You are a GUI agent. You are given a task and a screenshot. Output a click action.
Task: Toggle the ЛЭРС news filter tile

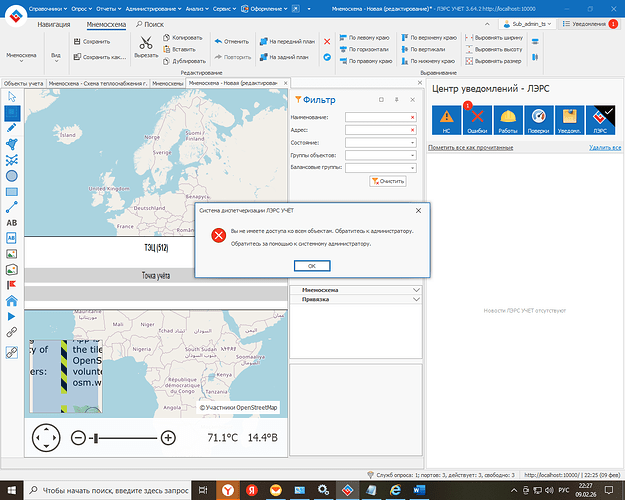click(600, 120)
